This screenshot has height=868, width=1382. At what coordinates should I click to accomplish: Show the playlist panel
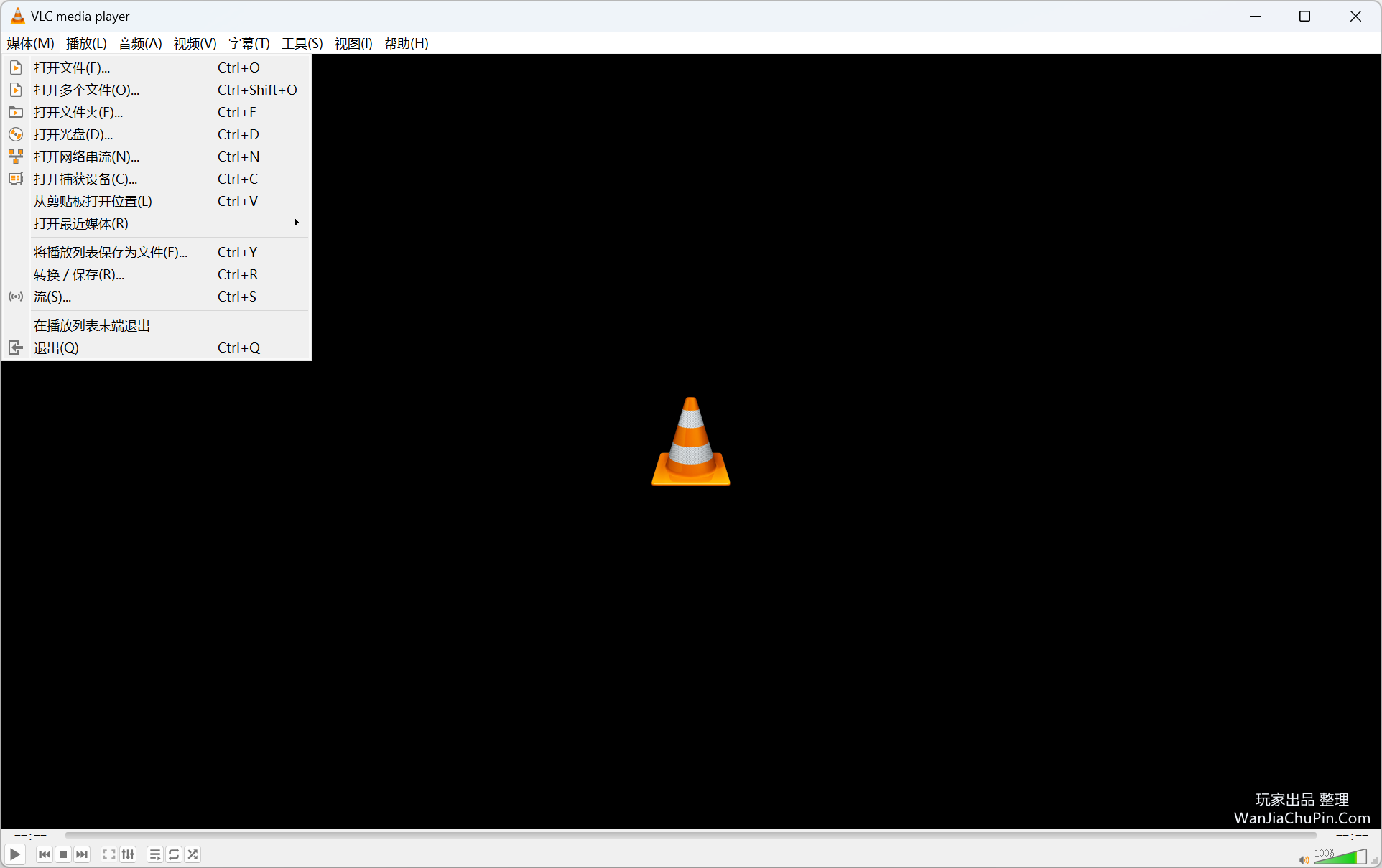click(155, 854)
